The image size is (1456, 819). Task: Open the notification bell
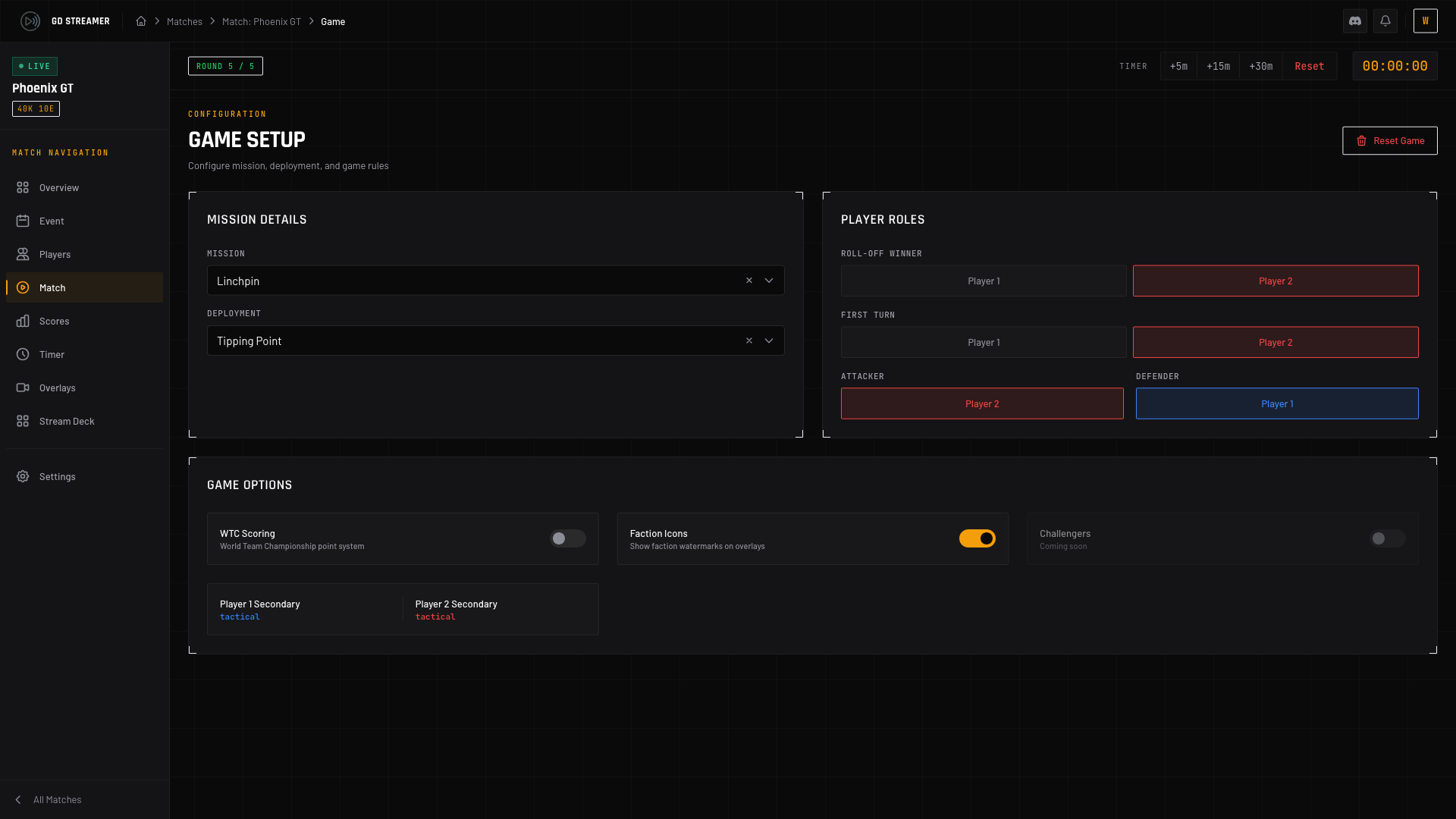[x=1385, y=21]
